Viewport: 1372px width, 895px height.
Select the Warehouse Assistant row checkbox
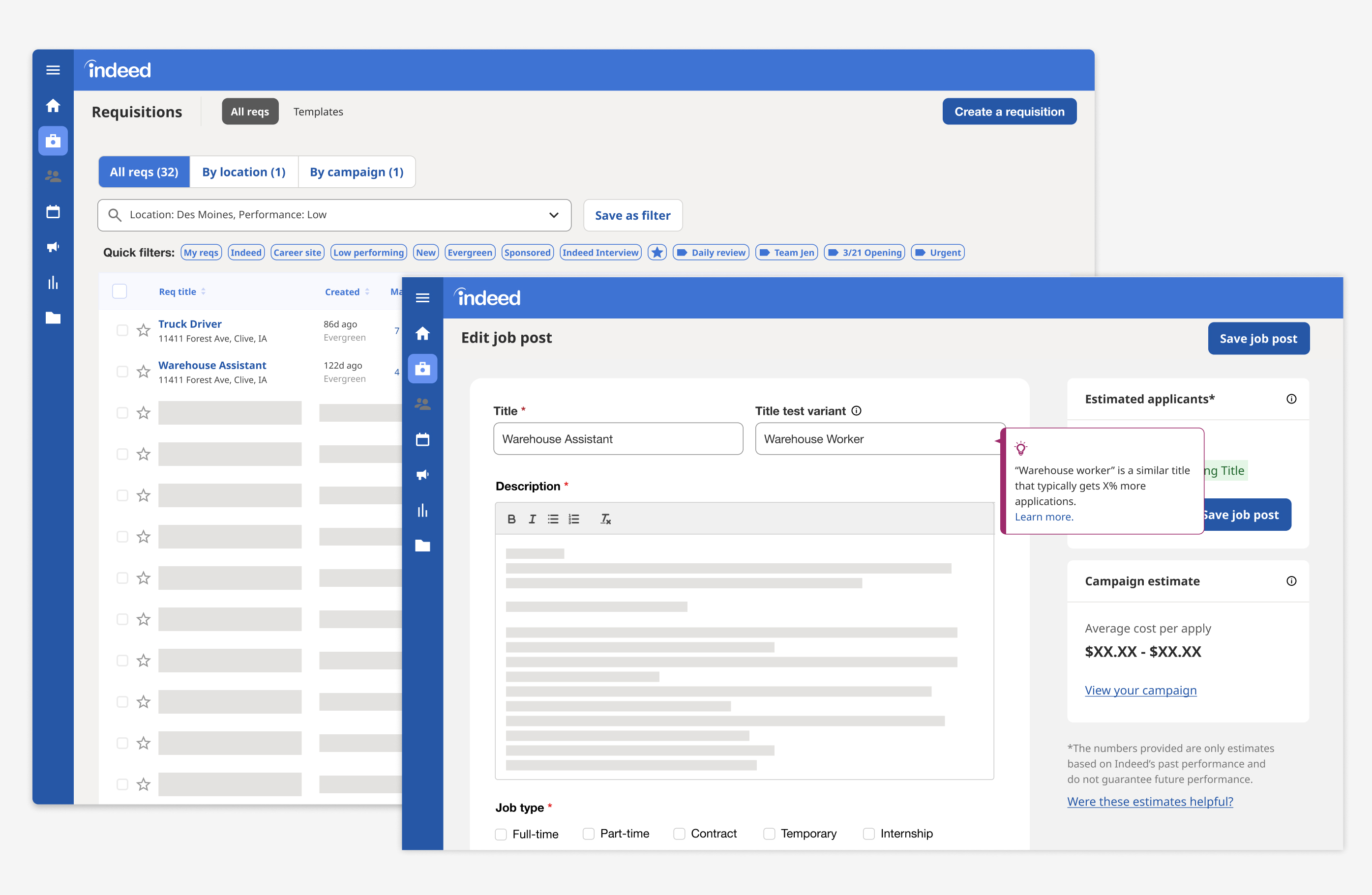pyautogui.click(x=122, y=371)
